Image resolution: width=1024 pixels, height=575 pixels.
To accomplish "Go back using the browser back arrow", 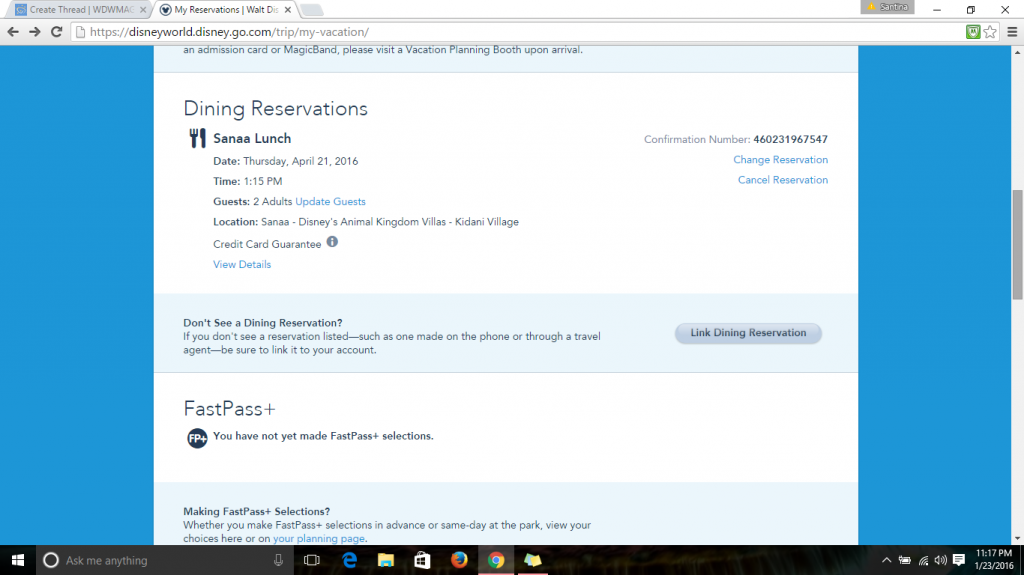I will pyautogui.click(x=12, y=32).
